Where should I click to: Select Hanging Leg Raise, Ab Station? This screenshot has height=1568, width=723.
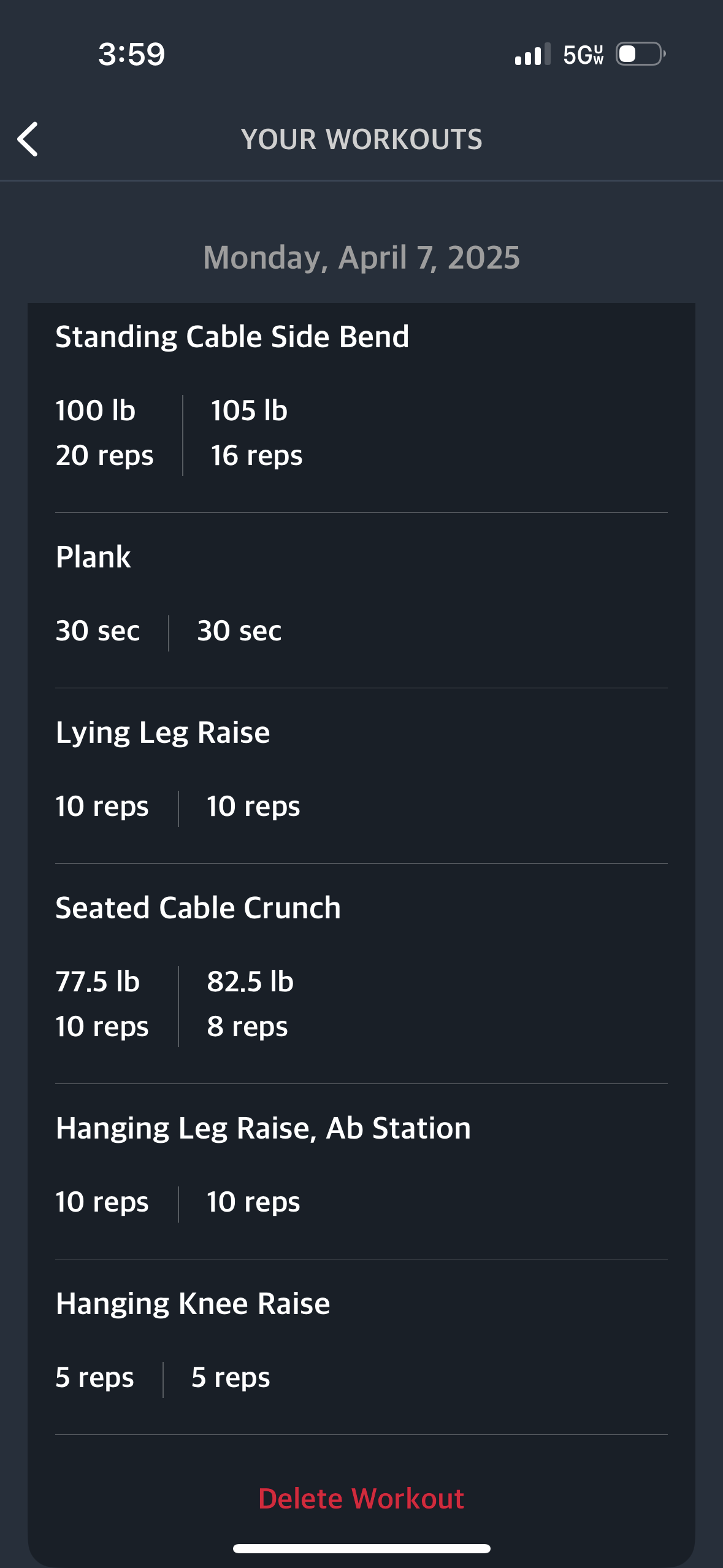[263, 1128]
